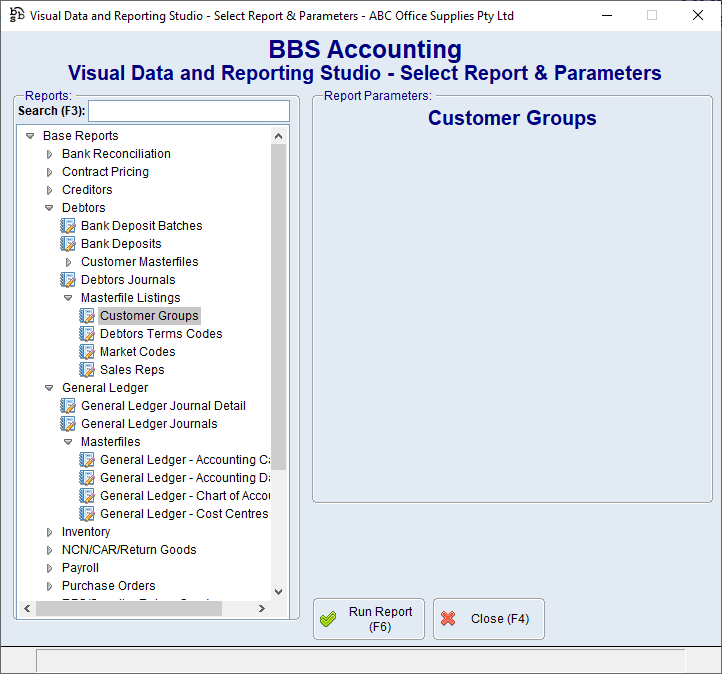Click the Bank Deposits report icon

[x=68, y=244]
